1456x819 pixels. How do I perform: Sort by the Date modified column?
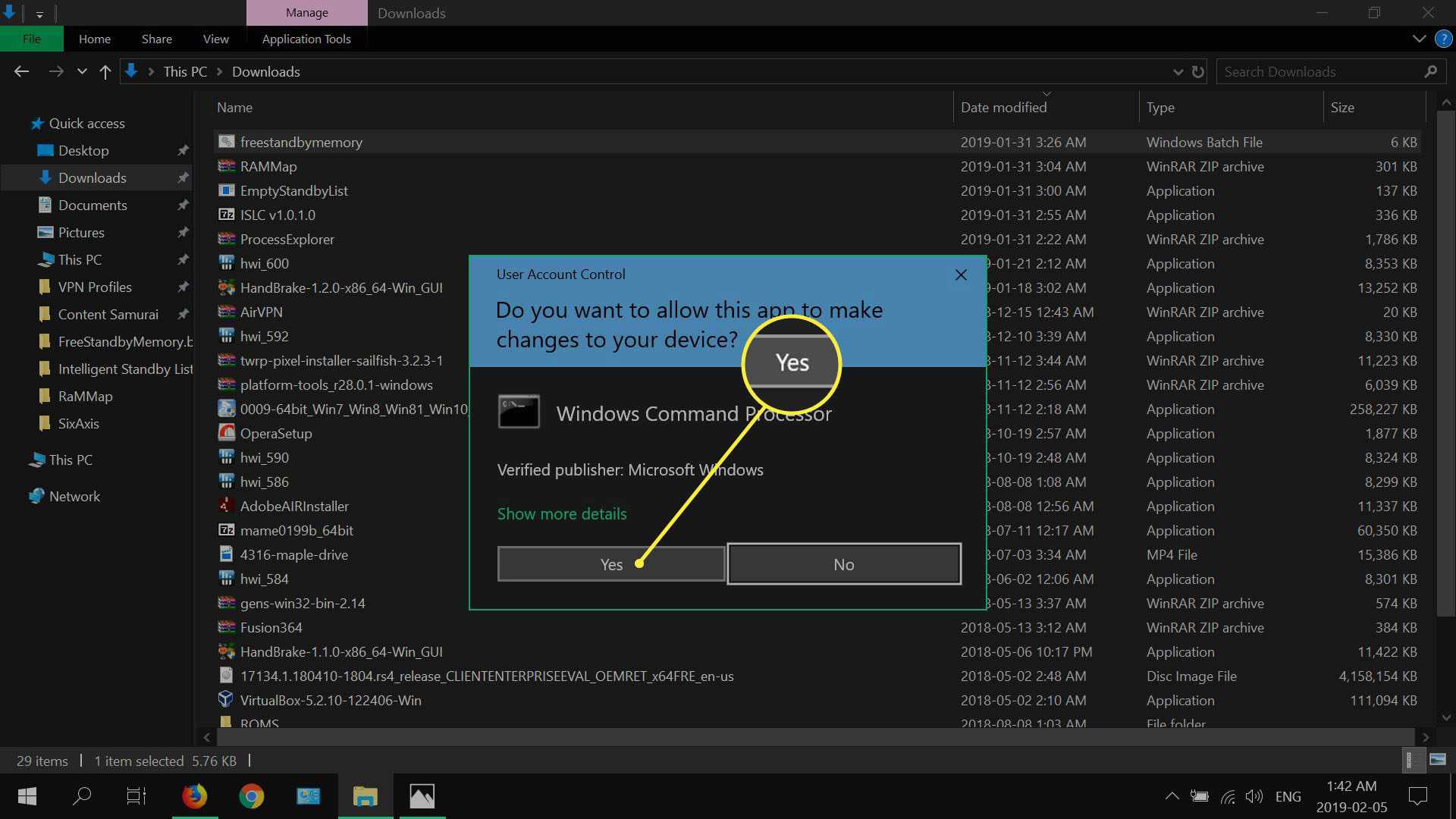[x=1003, y=107]
